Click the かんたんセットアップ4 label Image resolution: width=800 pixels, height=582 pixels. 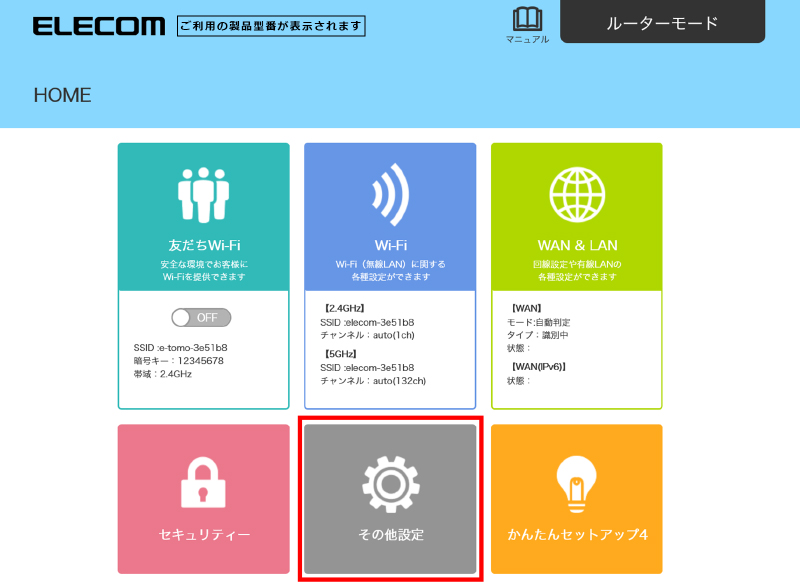pyautogui.click(x=577, y=535)
